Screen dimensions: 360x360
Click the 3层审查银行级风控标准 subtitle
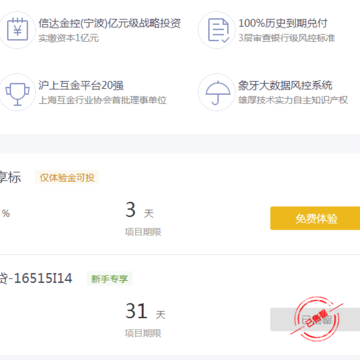(287, 38)
